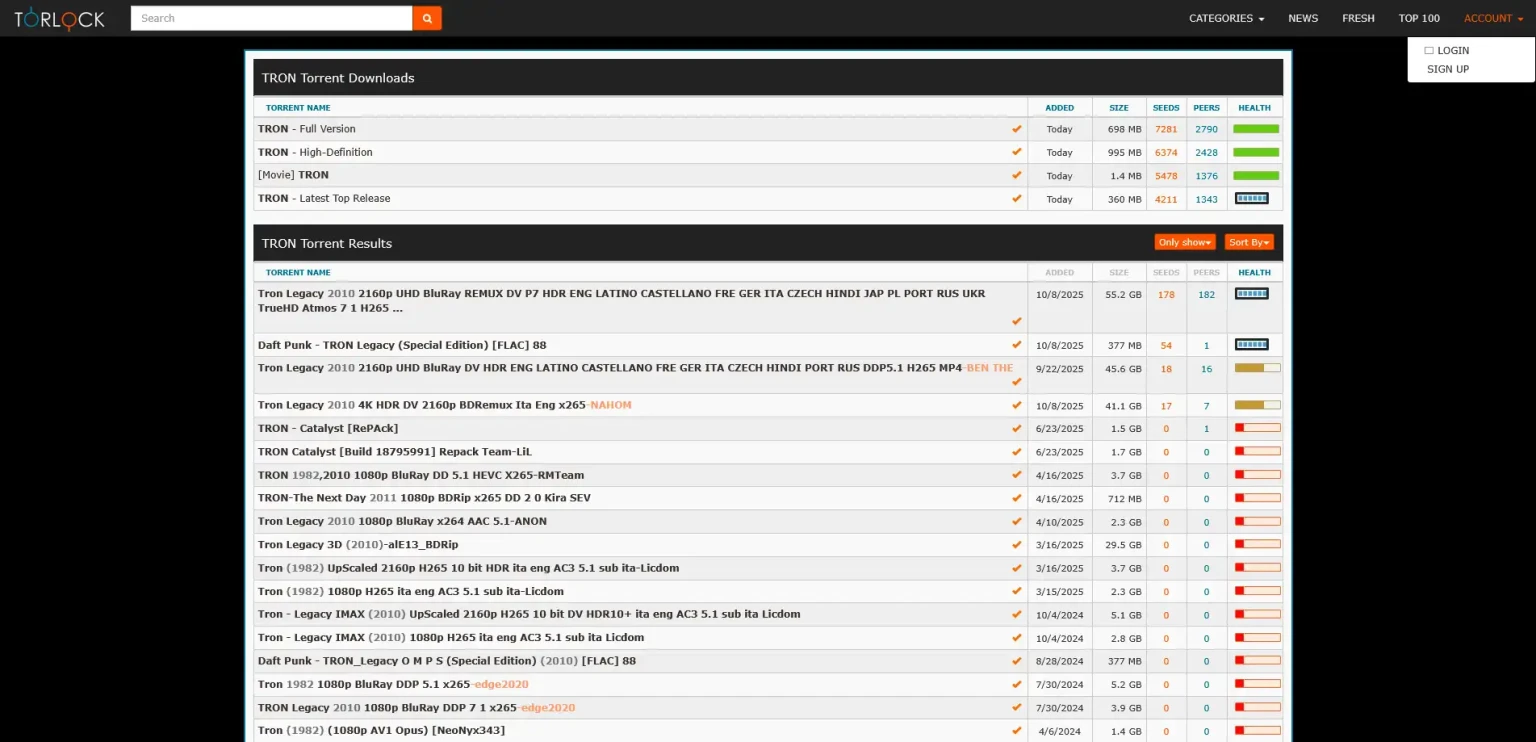This screenshot has width=1536, height=742.
Task: Click checkmark on Tron (1982) UpScaled 2160p row
Action: pos(1017,568)
